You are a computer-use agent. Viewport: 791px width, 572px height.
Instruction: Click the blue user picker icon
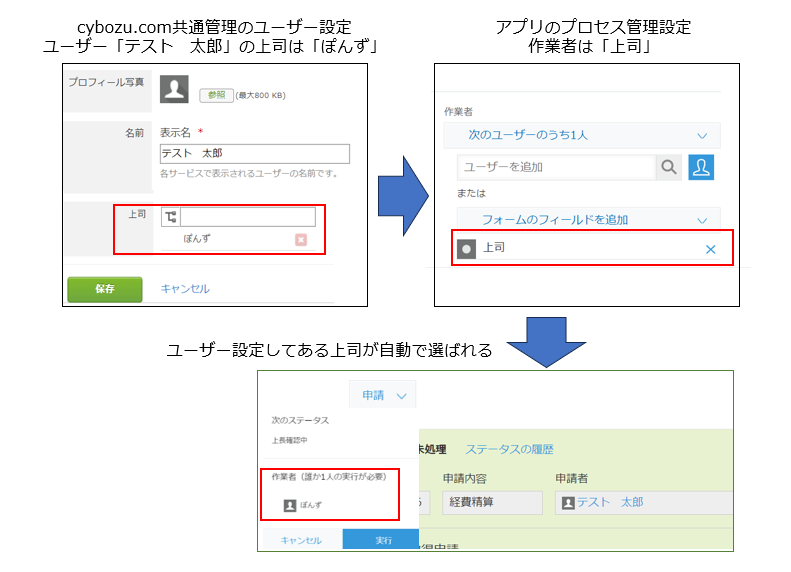pos(701,167)
